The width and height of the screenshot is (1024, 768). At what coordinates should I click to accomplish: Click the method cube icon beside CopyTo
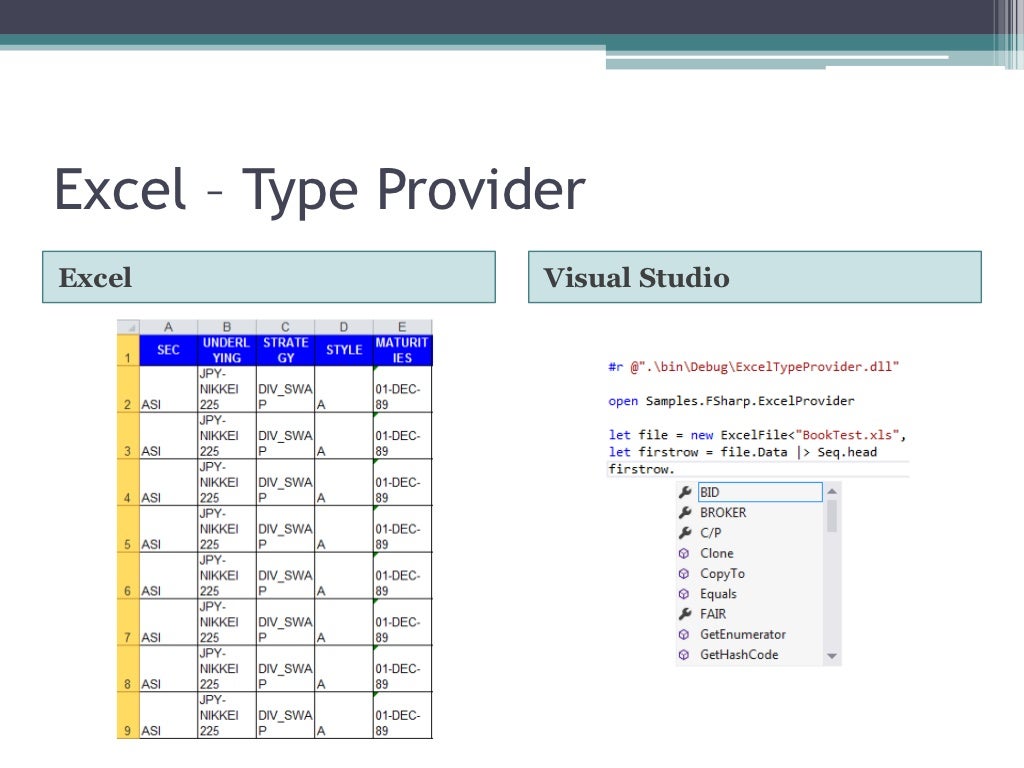click(684, 573)
